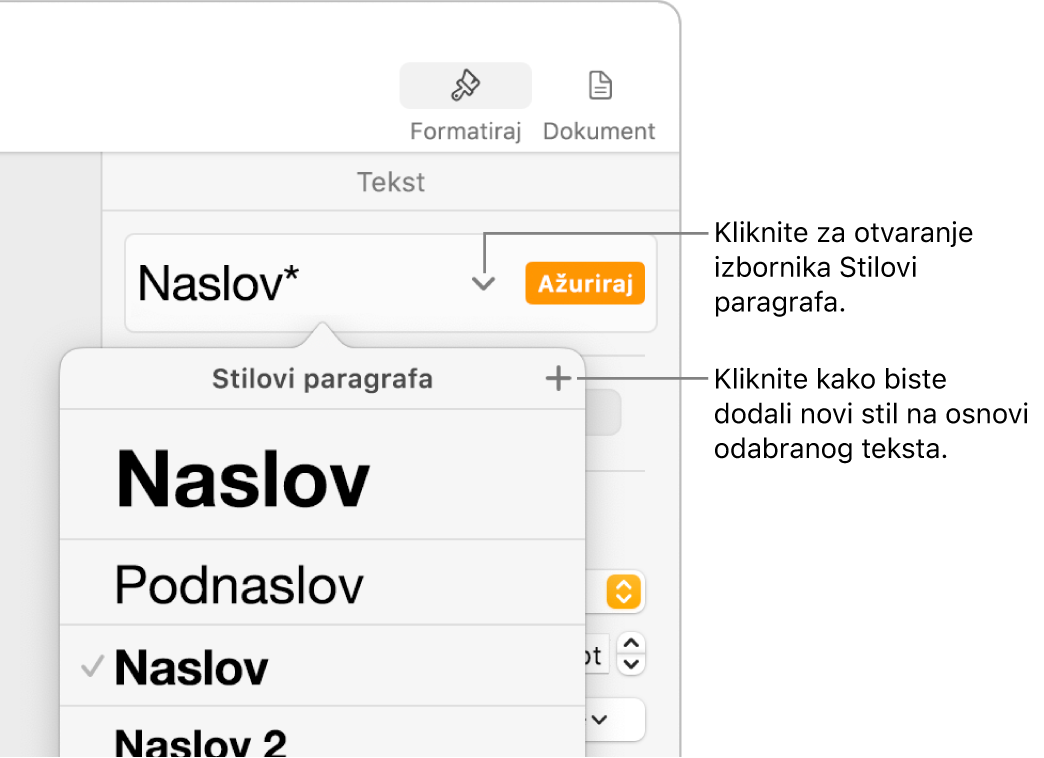
Task: Click the pt size input field
Action: coord(597,655)
